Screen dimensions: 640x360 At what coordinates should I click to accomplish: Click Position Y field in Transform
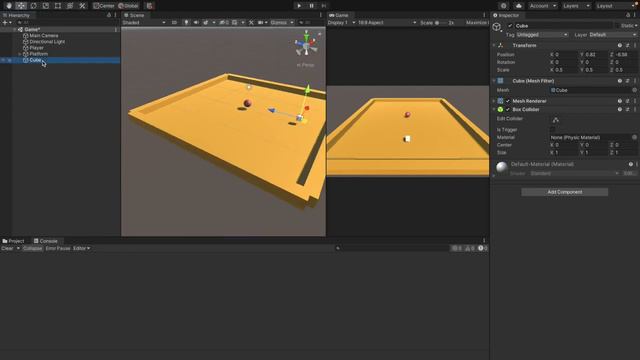[596, 54]
